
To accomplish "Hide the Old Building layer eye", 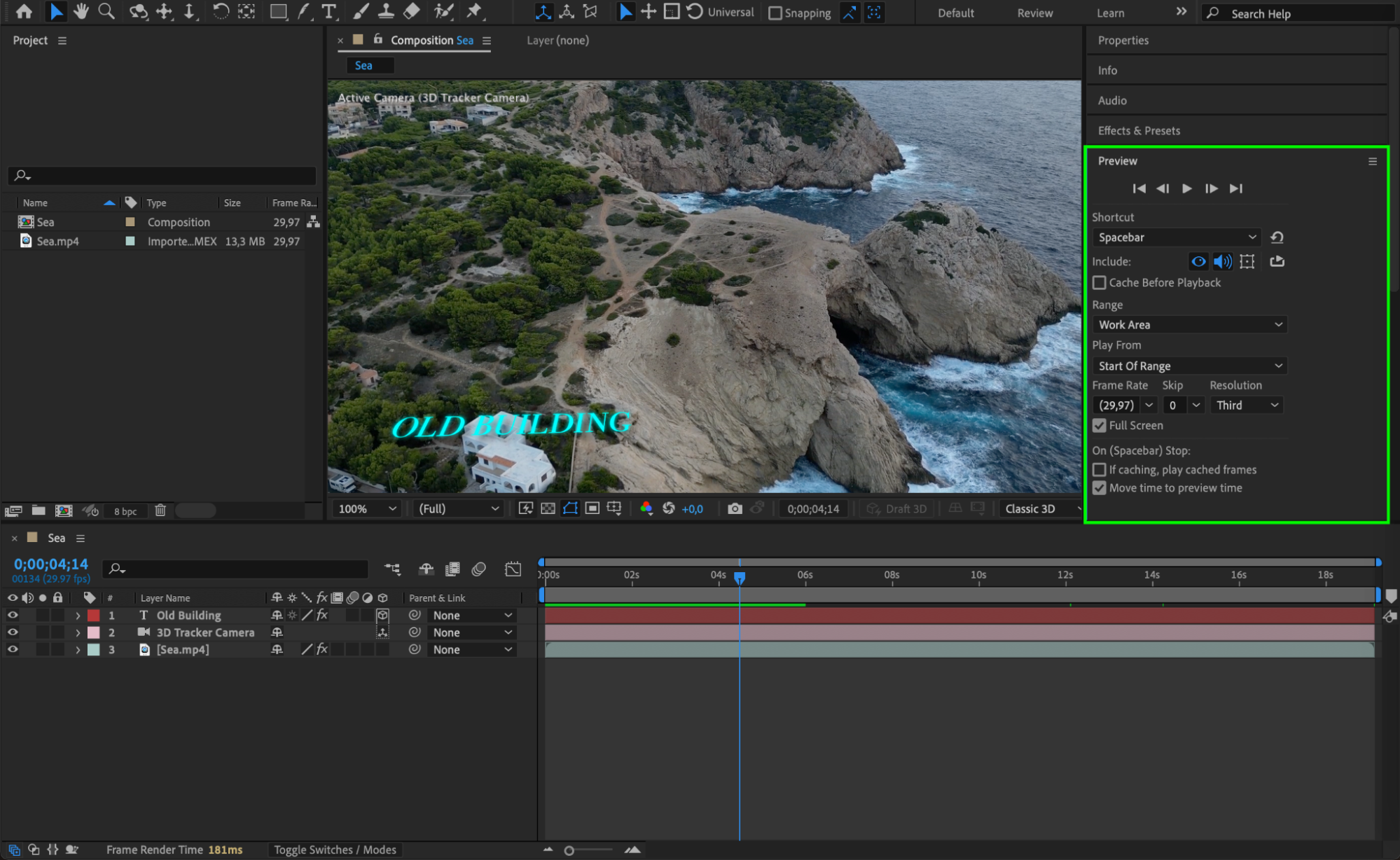I will [13, 615].
